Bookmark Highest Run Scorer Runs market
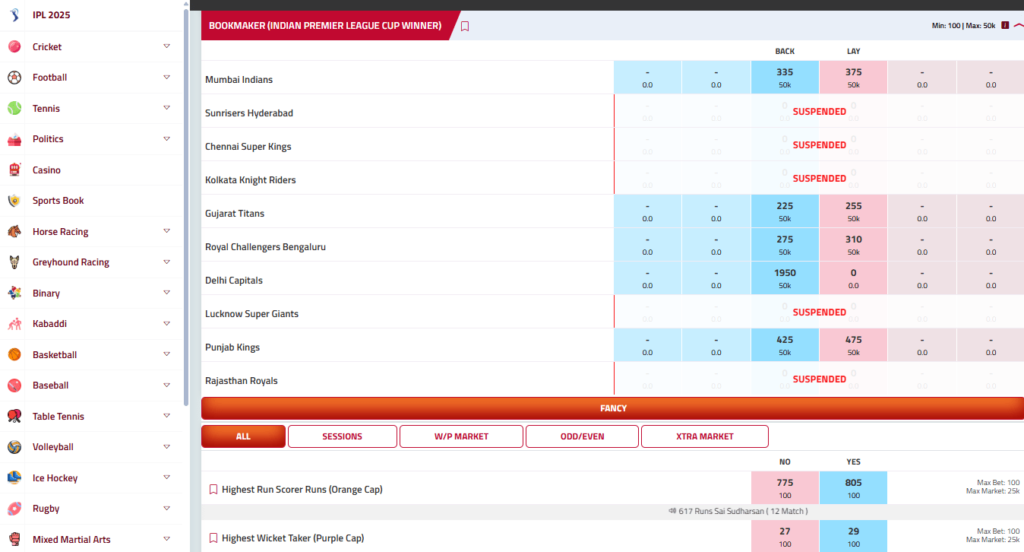This screenshot has height=552, width=1024. point(213,489)
